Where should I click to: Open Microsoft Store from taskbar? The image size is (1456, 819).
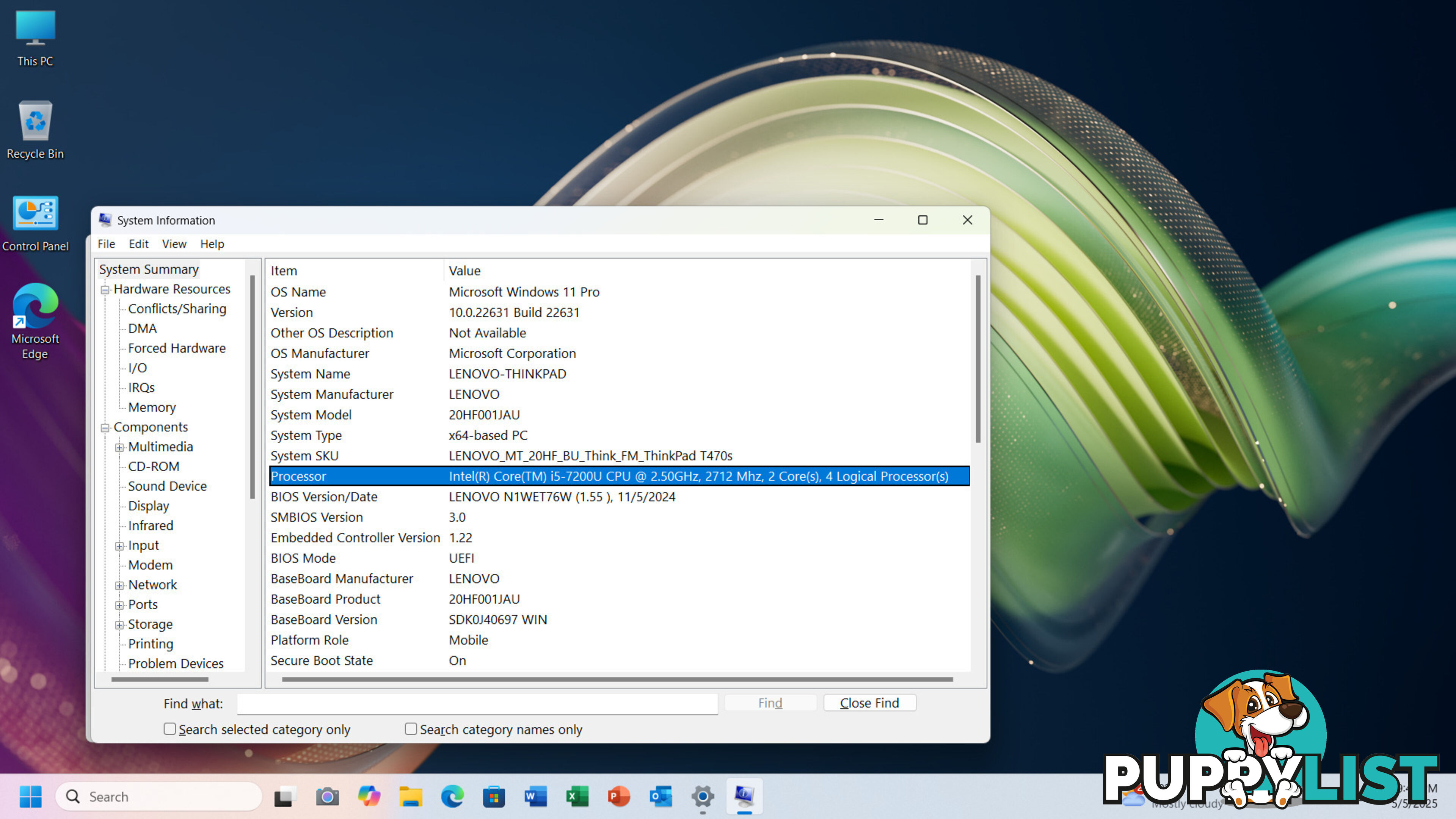[494, 796]
